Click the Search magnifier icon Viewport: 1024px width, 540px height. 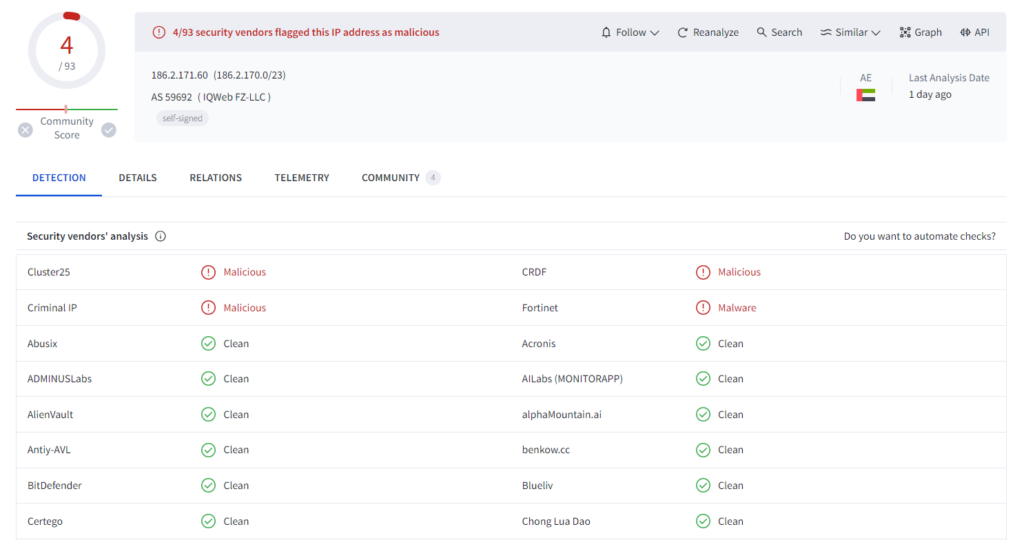coord(762,32)
